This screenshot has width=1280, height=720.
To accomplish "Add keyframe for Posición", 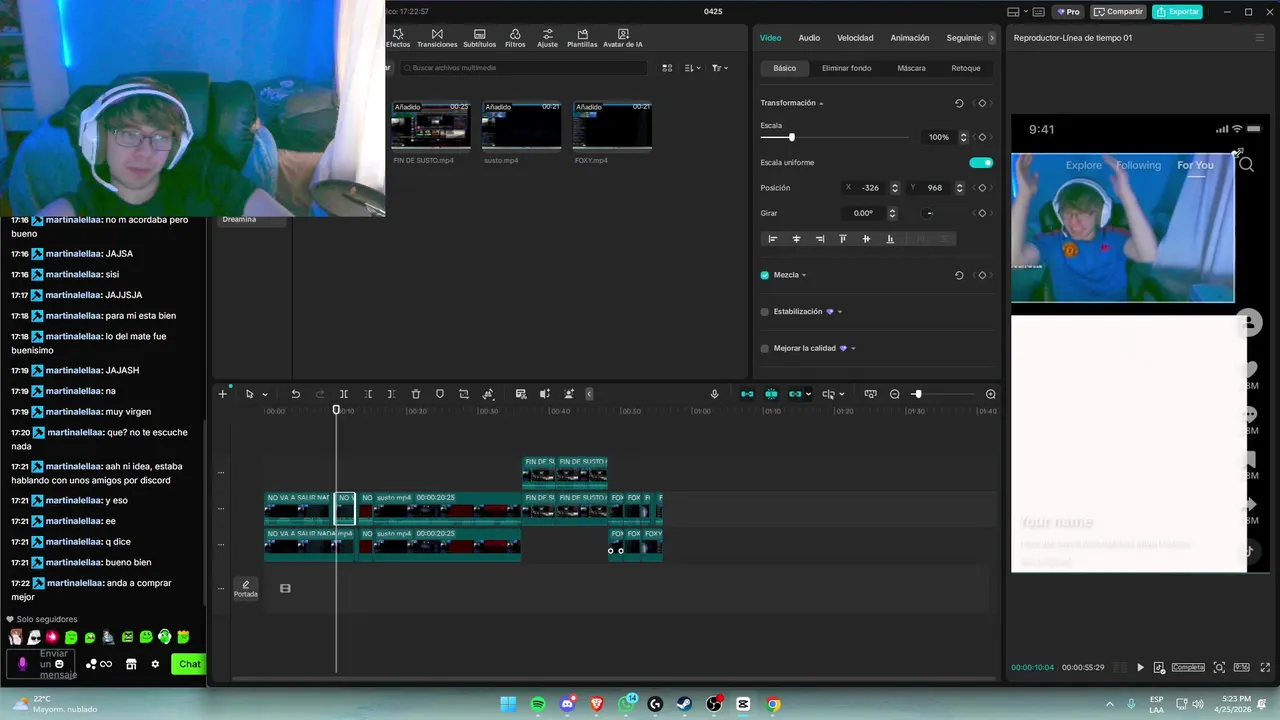I will pyautogui.click(x=982, y=188).
